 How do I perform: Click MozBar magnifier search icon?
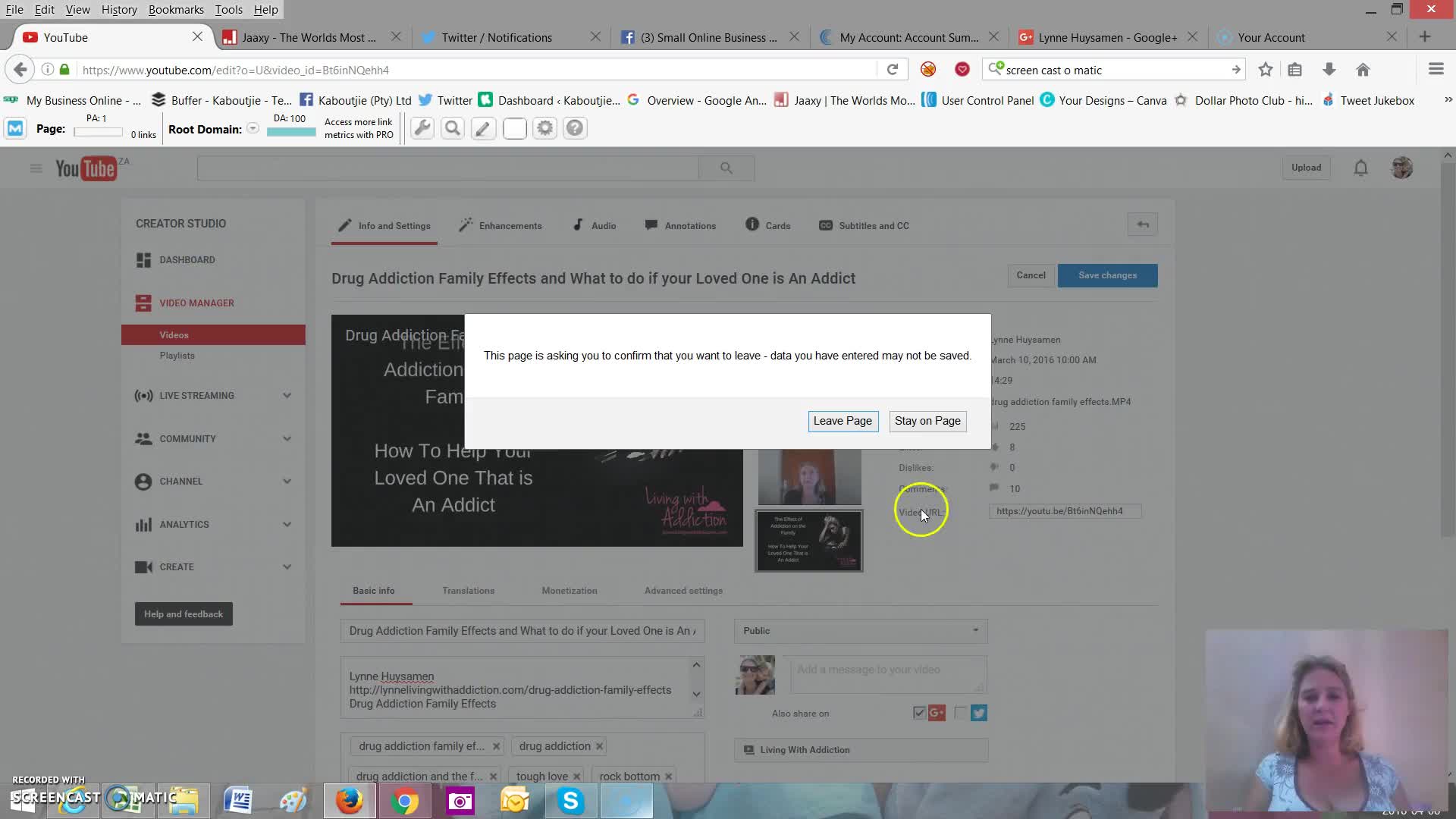[453, 128]
